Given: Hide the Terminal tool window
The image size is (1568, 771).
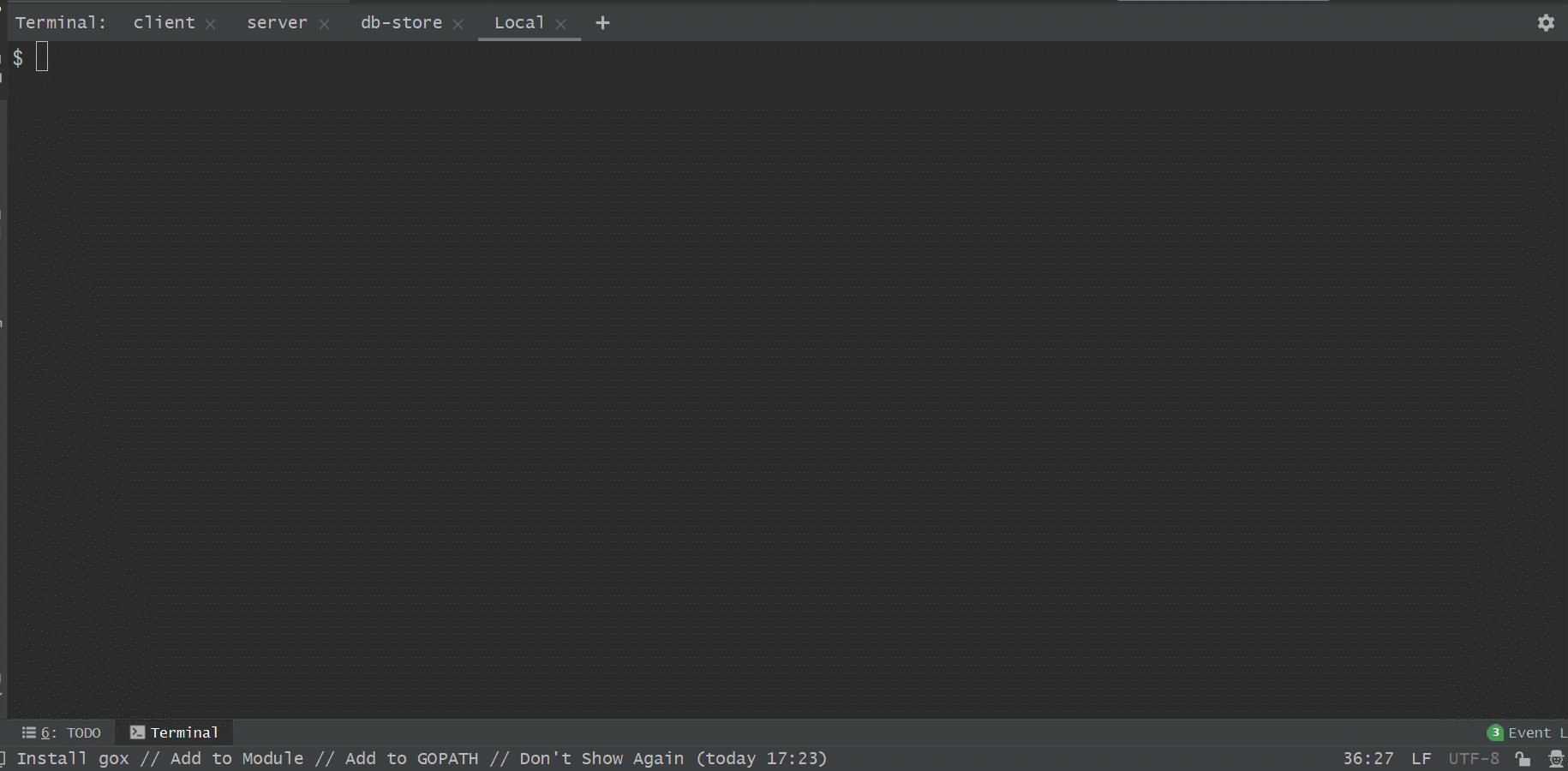Looking at the screenshot, I should (174, 732).
